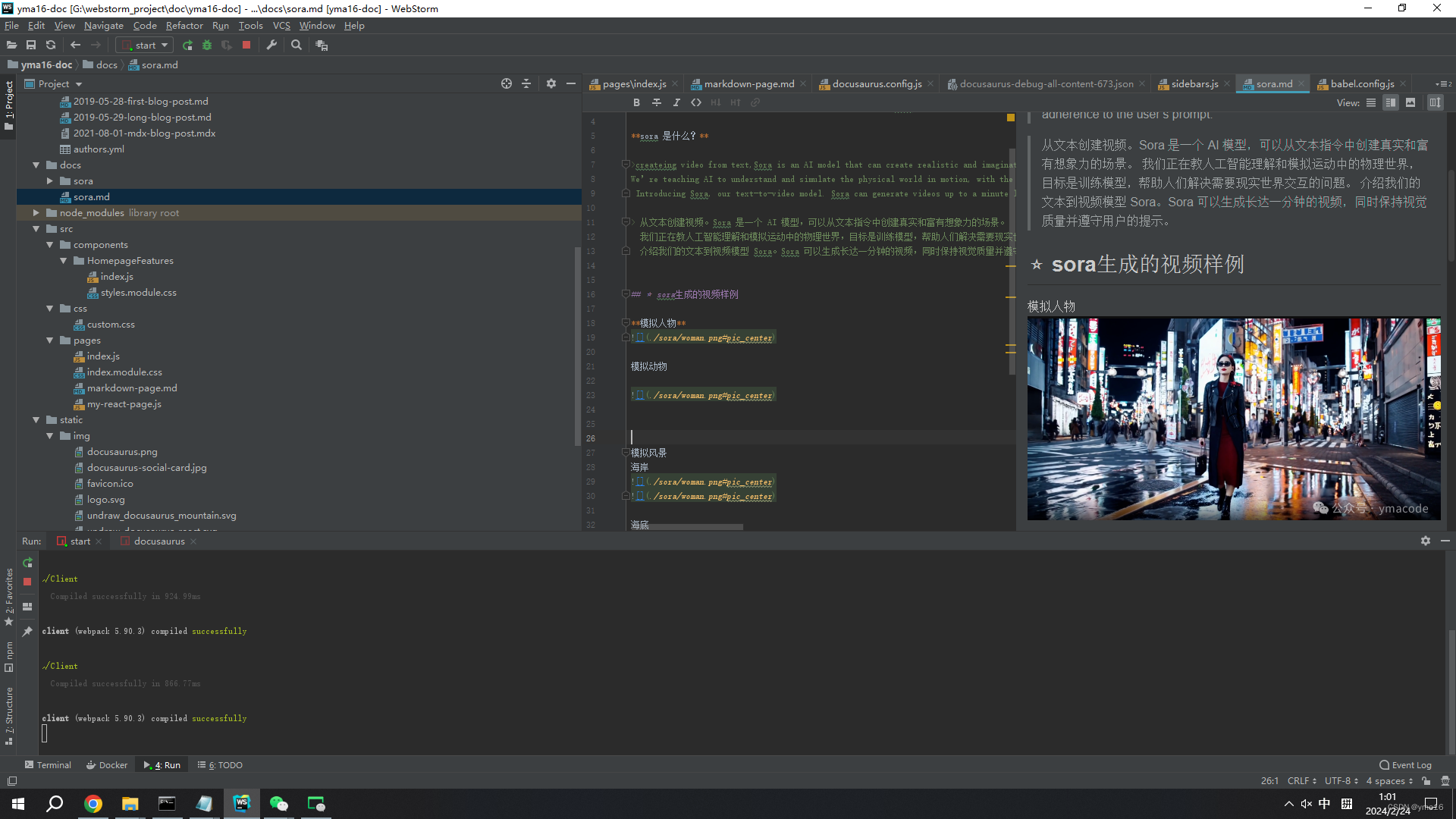Collapse the src folder in tree
This screenshot has width=1456, height=819.
coord(36,229)
